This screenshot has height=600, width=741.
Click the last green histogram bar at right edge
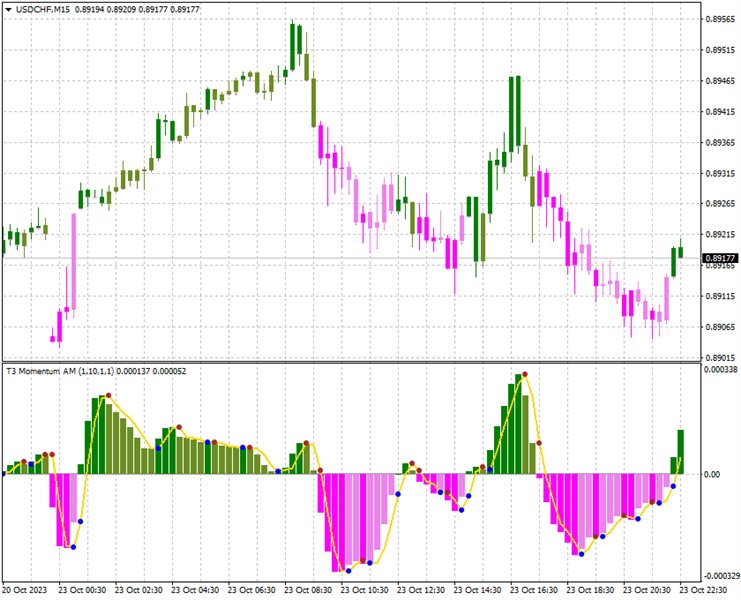(x=680, y=452)
